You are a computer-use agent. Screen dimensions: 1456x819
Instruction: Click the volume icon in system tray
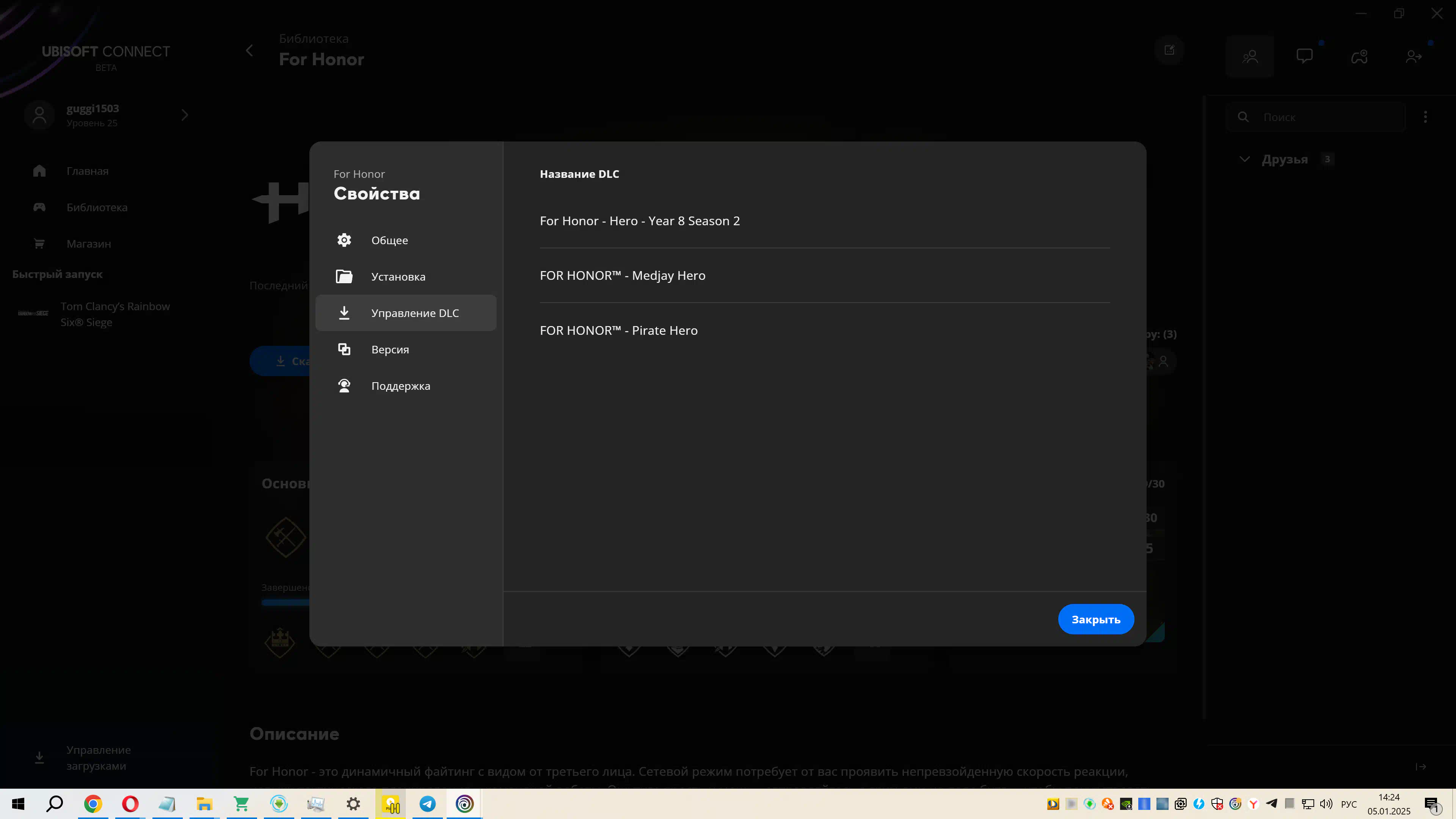(1326, 804)
